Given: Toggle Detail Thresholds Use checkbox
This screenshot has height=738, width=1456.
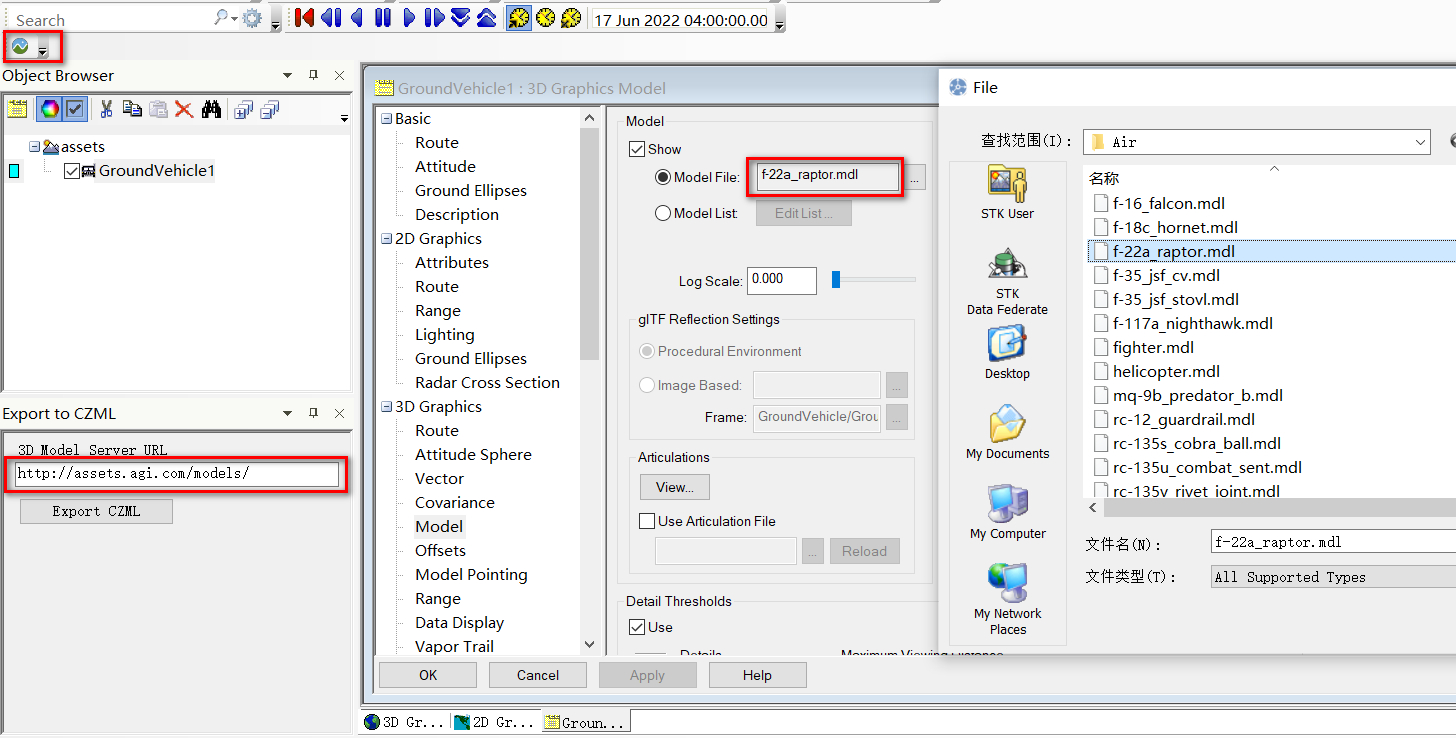Looking at the screenshot, I should pyautogui.click(x=636, y=627).
